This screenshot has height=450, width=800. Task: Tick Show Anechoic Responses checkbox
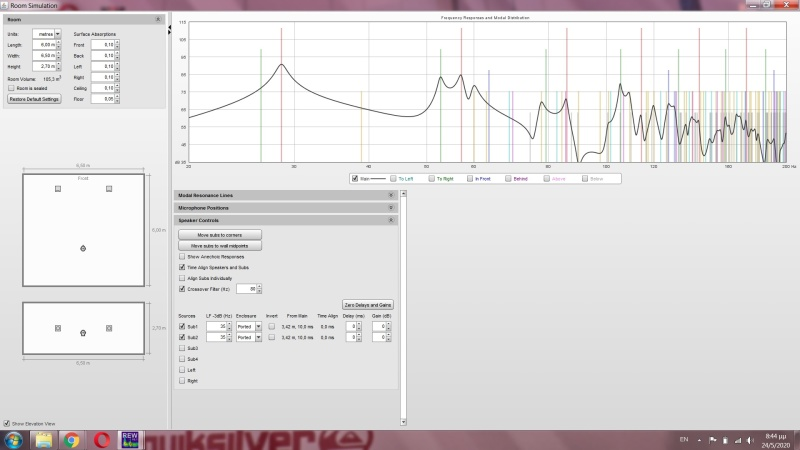coord(181,257)
